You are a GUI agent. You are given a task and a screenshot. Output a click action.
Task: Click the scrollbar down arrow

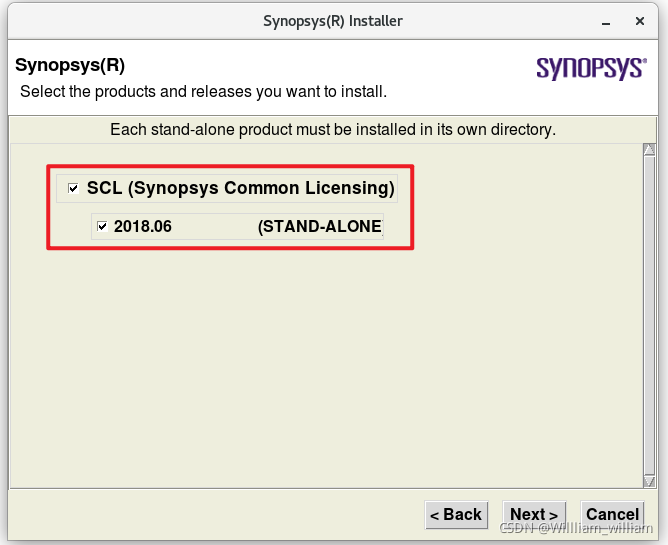coord(649,482)
